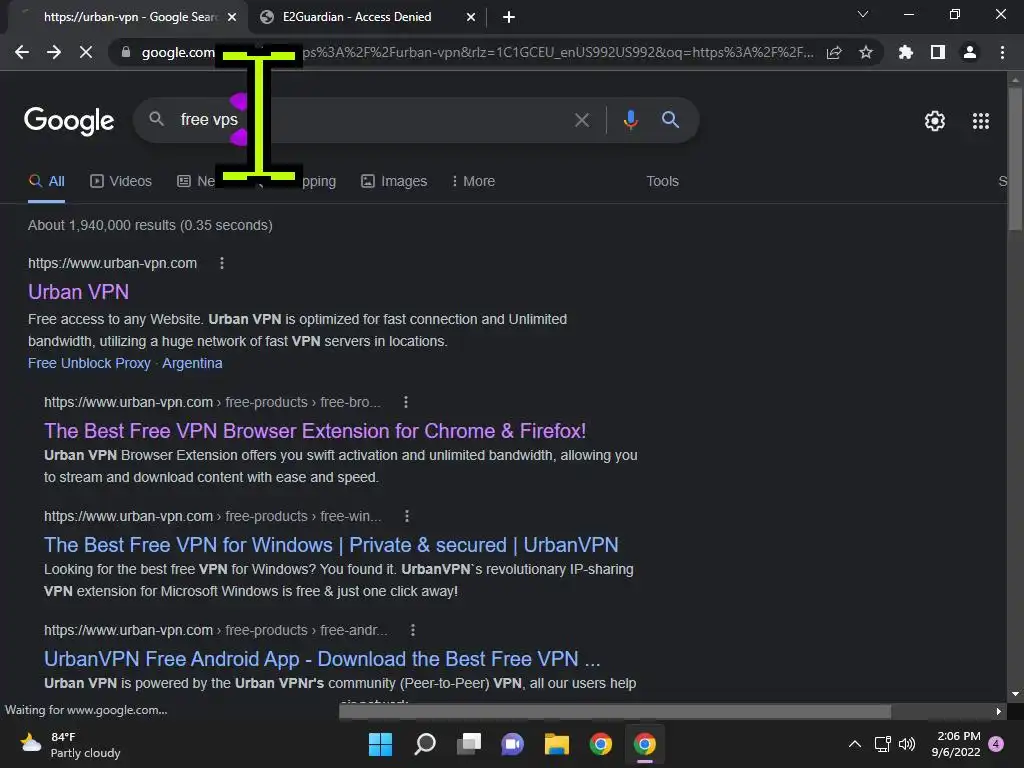Select the result count text 'About 1,940,000 results'
The width and height of the screenshot is (1024, 768).
[102, 225]
